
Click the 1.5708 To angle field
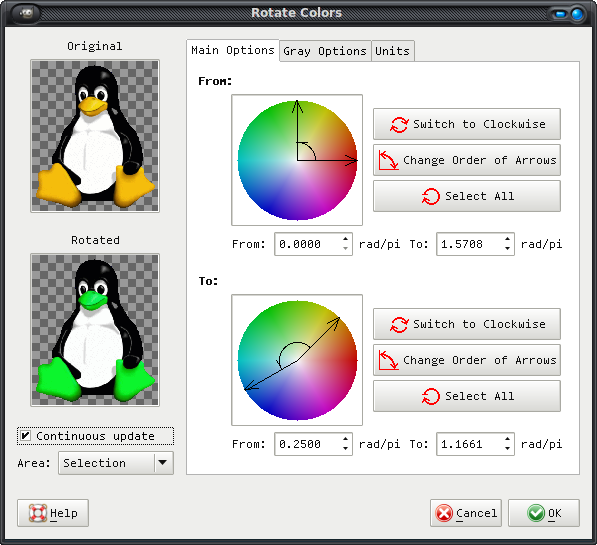[469, 244]
